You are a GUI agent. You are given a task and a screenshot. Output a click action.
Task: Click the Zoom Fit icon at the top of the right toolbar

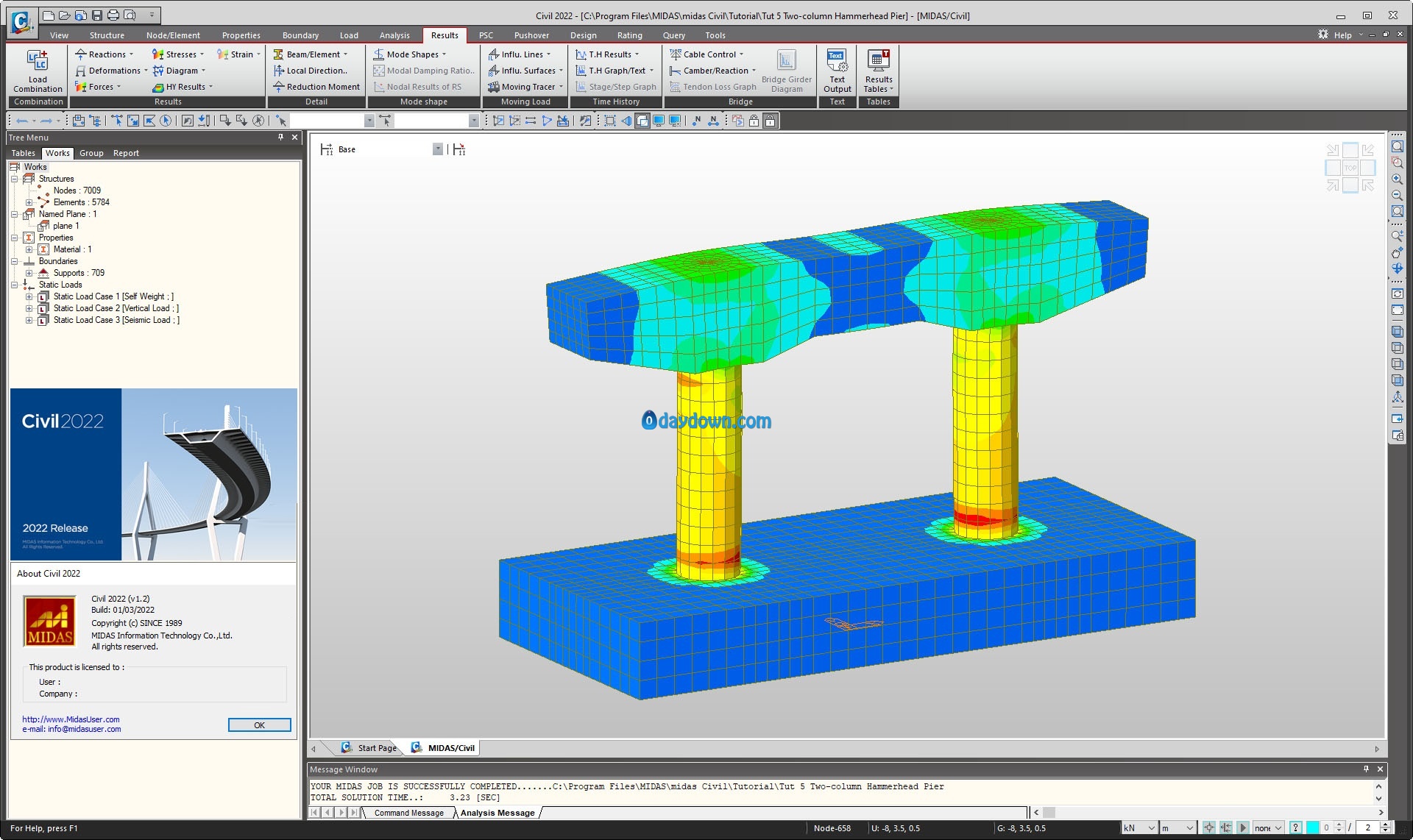click(x=1397, y=146)
